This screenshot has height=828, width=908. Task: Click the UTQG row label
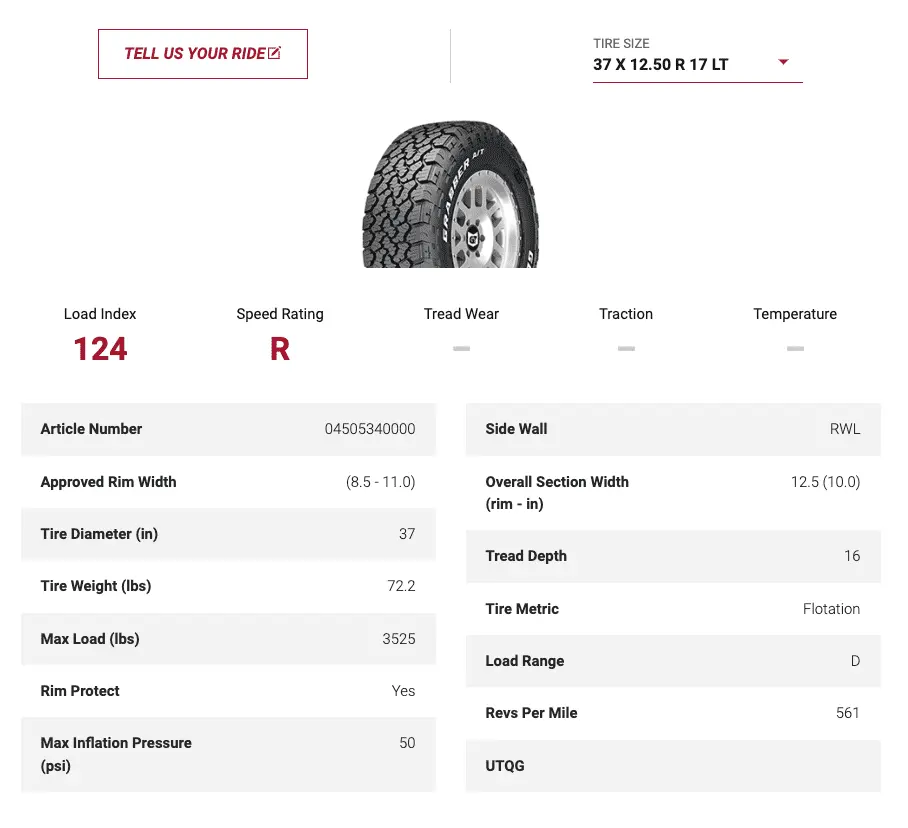click(x=505, y=766)
